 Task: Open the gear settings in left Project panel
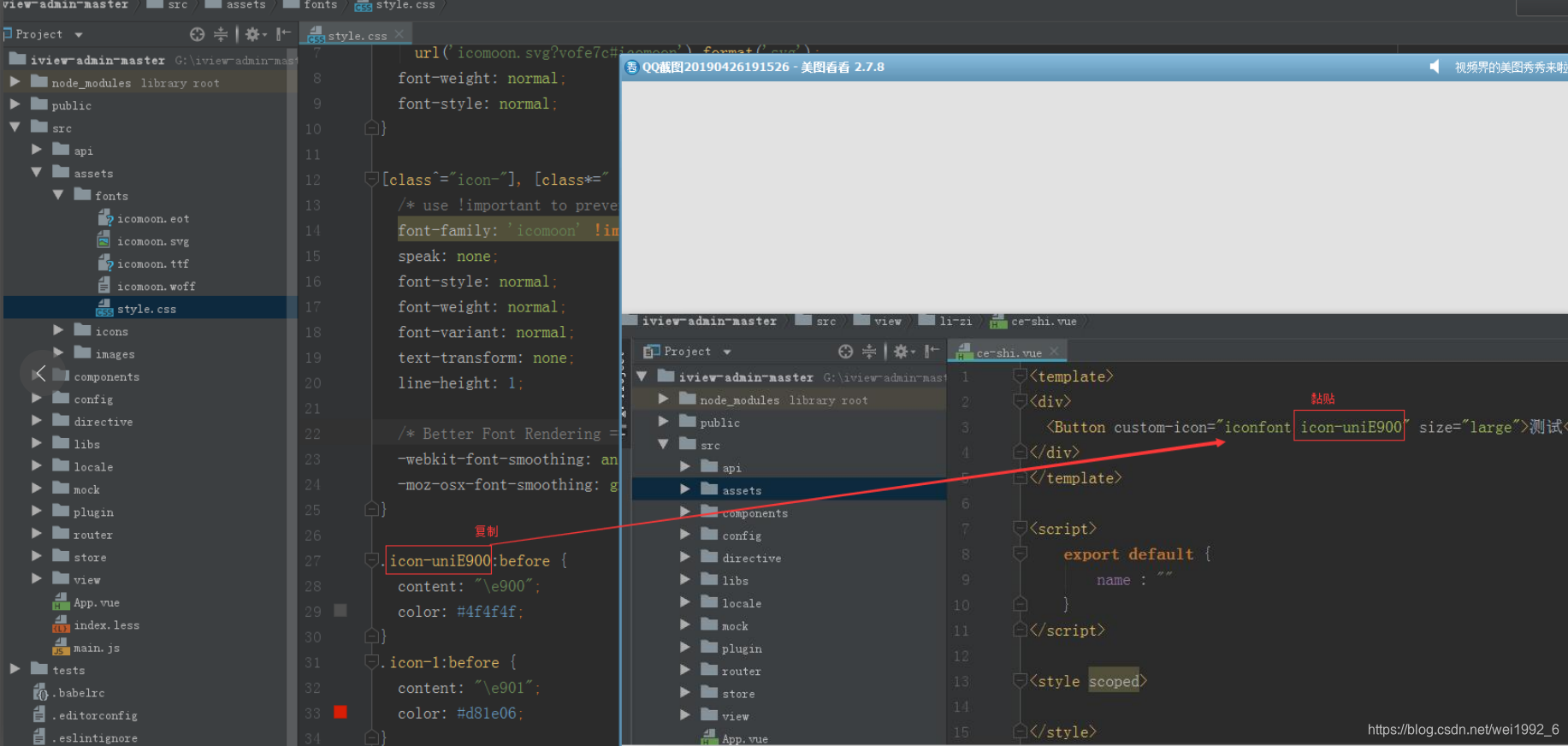253,34
